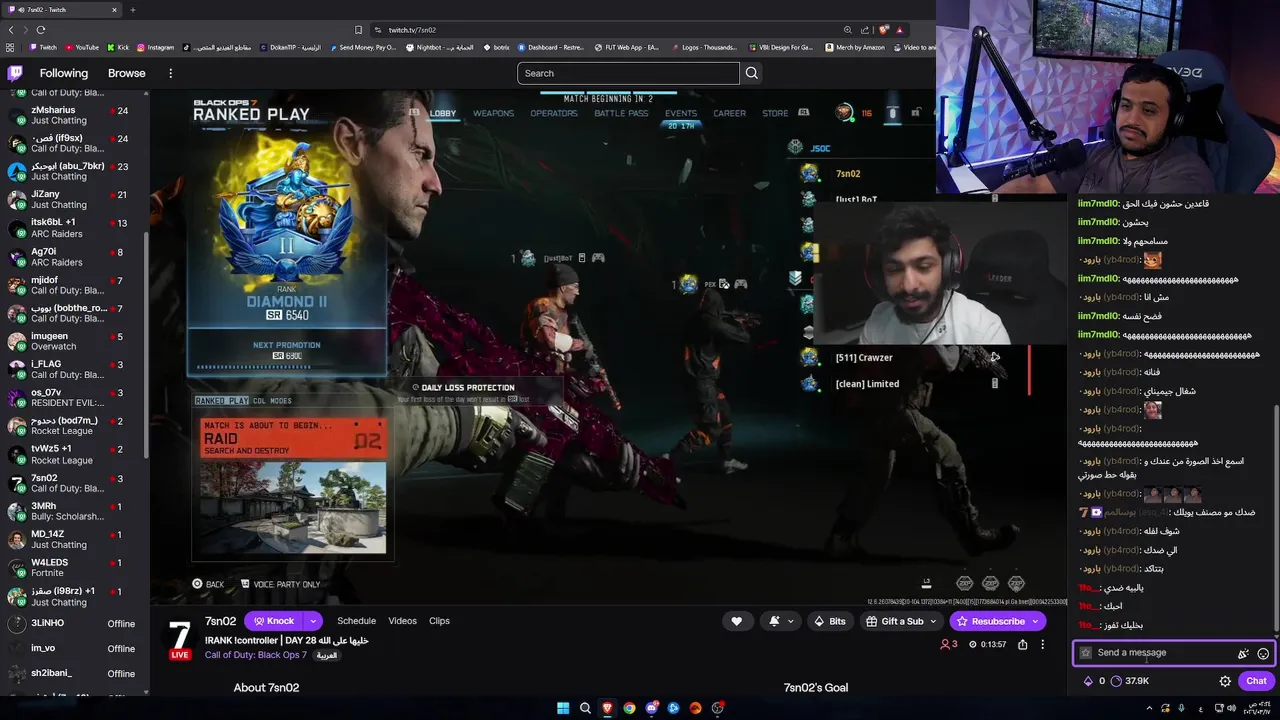The image size is (1280, 720).
Task: Open the Following page
Action: [x=64, y=73]
